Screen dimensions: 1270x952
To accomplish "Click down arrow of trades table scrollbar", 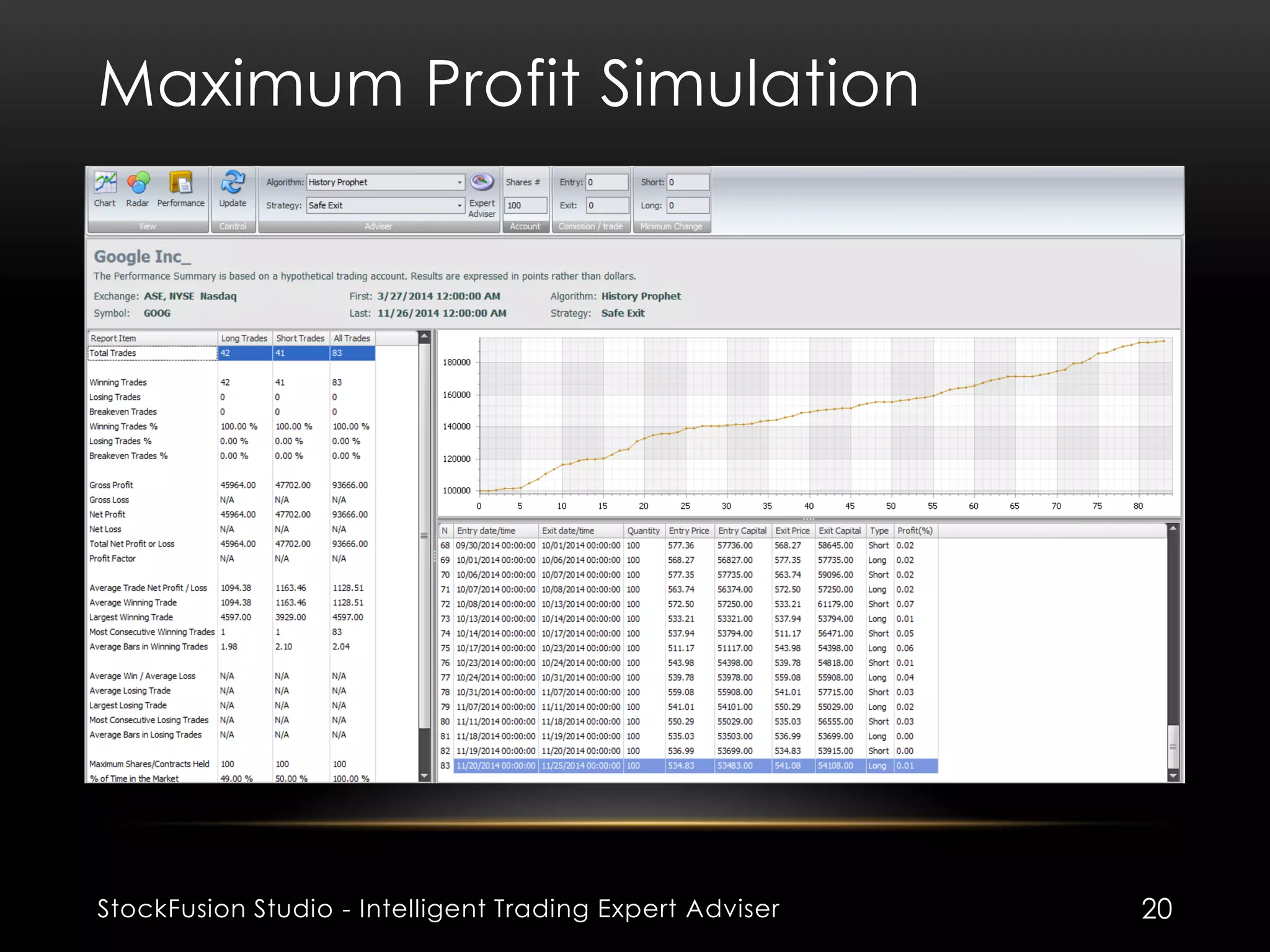I will click(1173, 776).
